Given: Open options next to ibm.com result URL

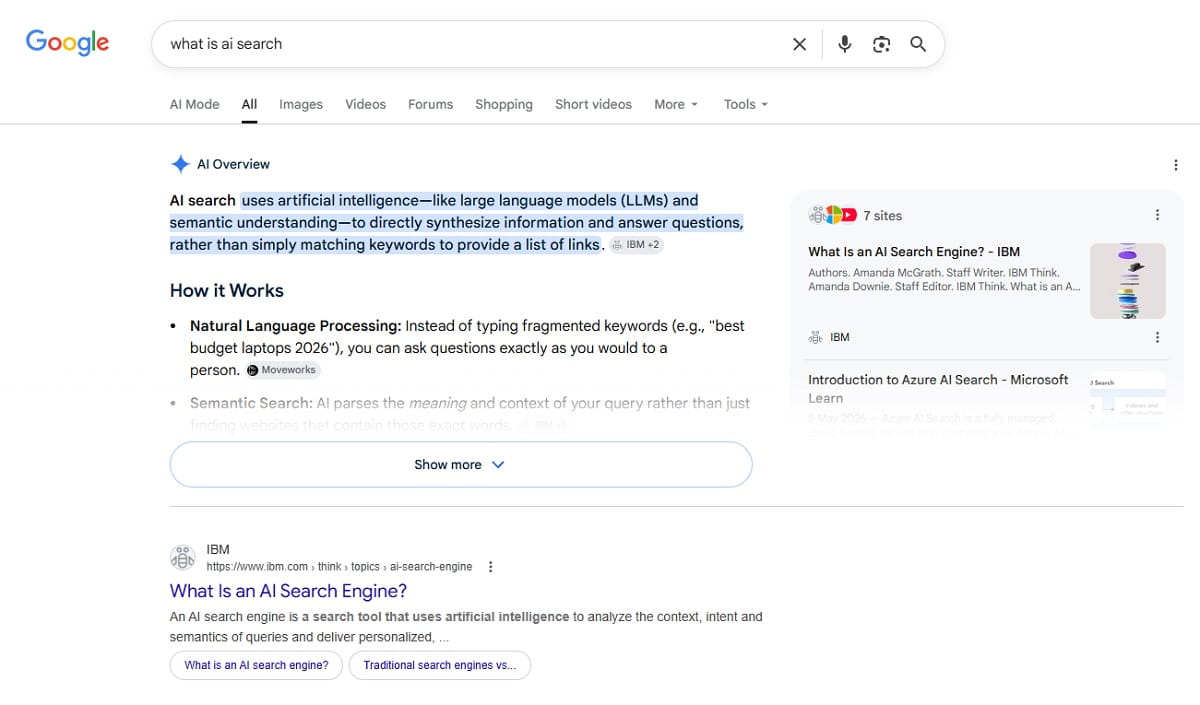Looking at the screenshot, I should (x=490, y=567).
